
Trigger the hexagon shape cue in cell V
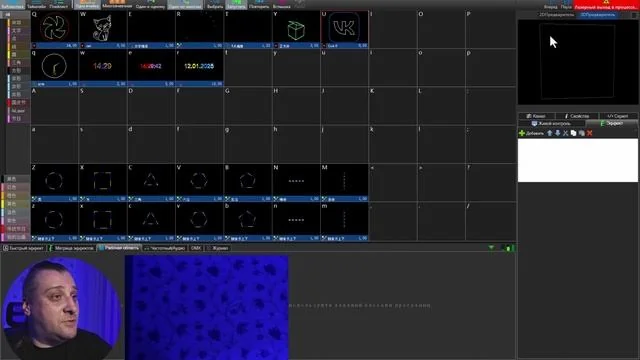pyautogui.click(x=199, y=182)
